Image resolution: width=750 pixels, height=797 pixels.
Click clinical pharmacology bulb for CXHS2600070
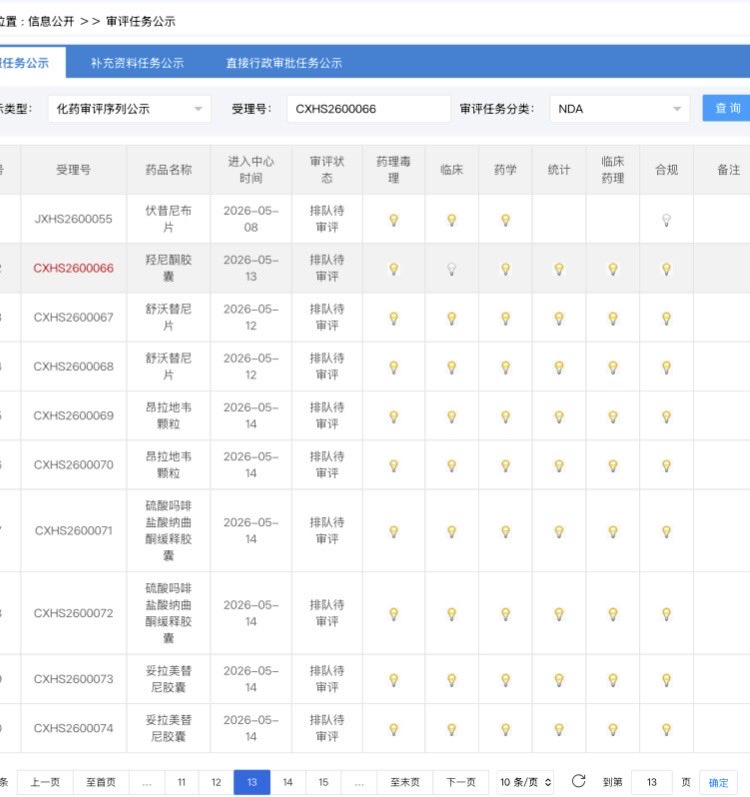click(613, 465)
